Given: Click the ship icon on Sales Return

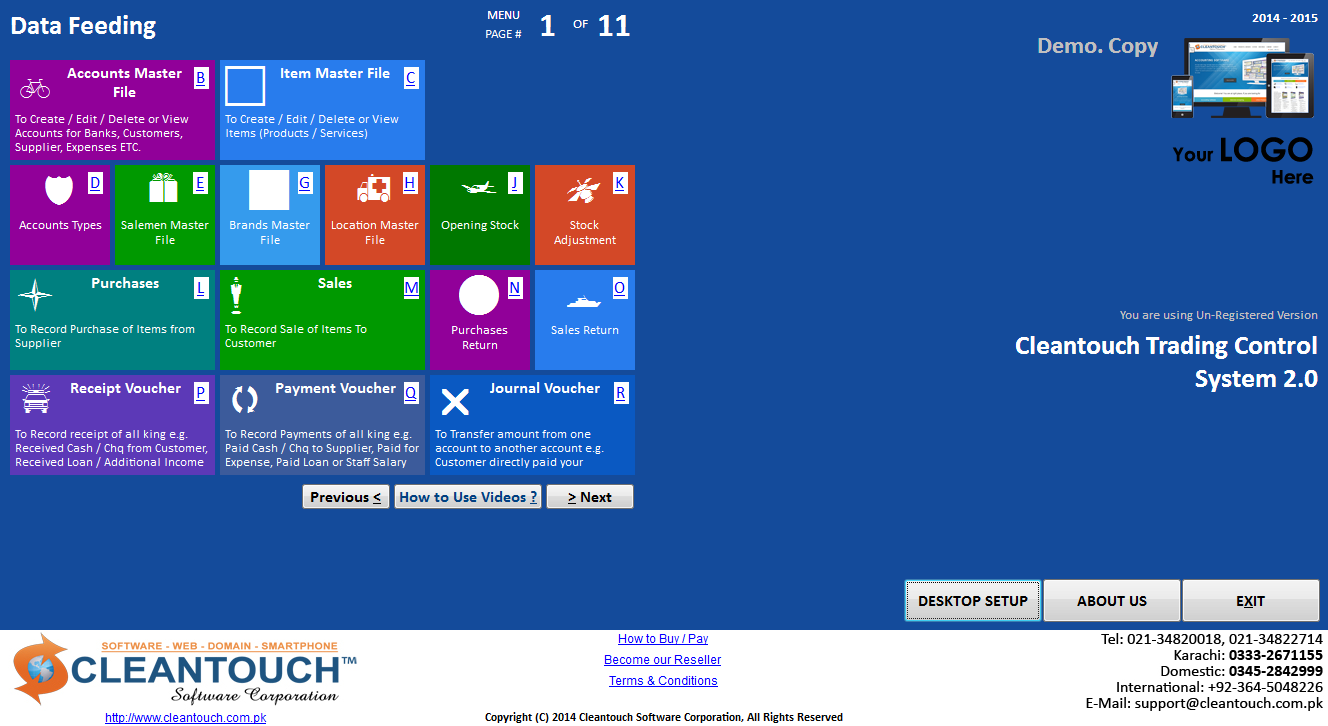Looking at the screenshot, I should click(x=584, y=299).
